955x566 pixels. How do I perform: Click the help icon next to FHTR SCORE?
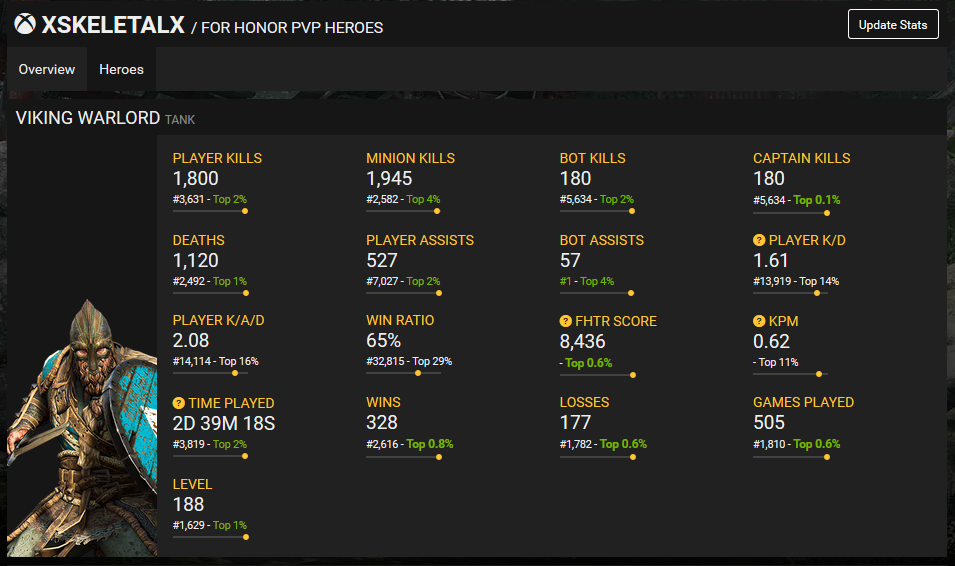pos(565,321)
